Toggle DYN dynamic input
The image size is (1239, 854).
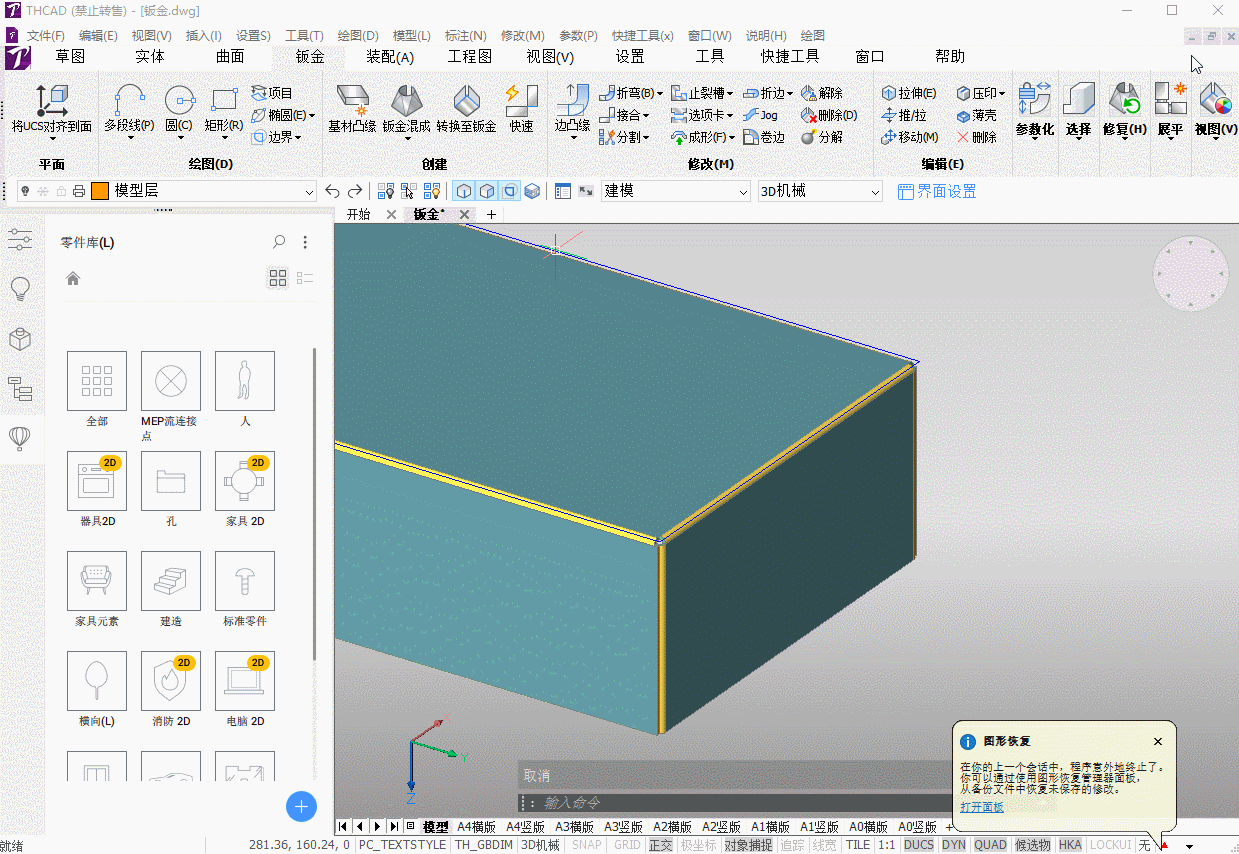click(954, 845)
